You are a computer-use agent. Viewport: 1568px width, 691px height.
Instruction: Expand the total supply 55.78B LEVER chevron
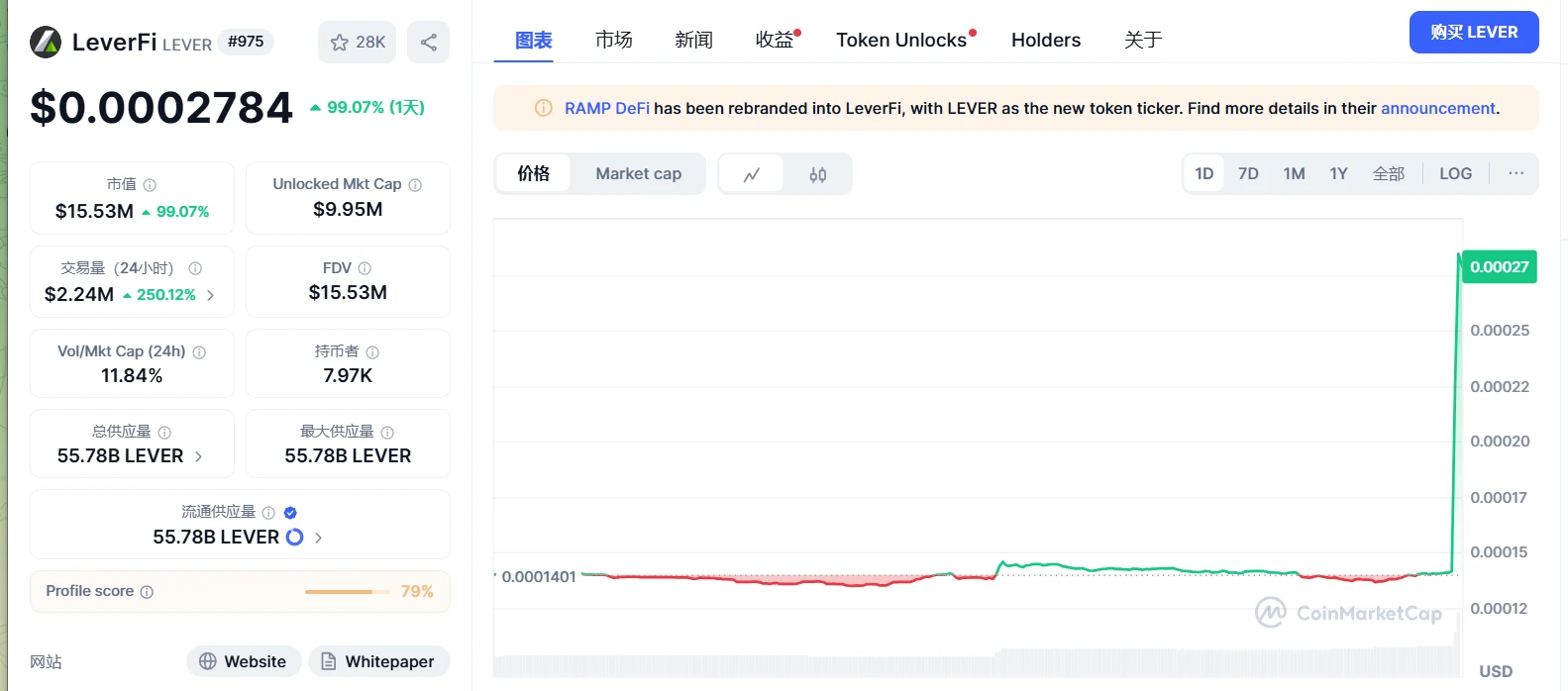198,456
